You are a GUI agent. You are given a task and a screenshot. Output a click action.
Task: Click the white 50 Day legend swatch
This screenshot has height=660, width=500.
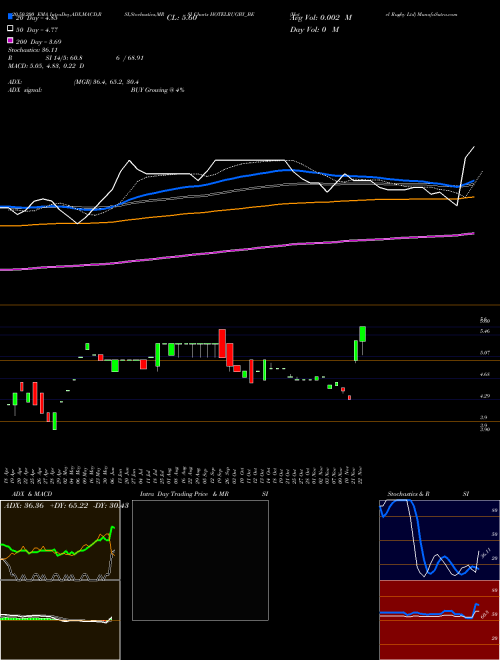[x=10, y=29]
